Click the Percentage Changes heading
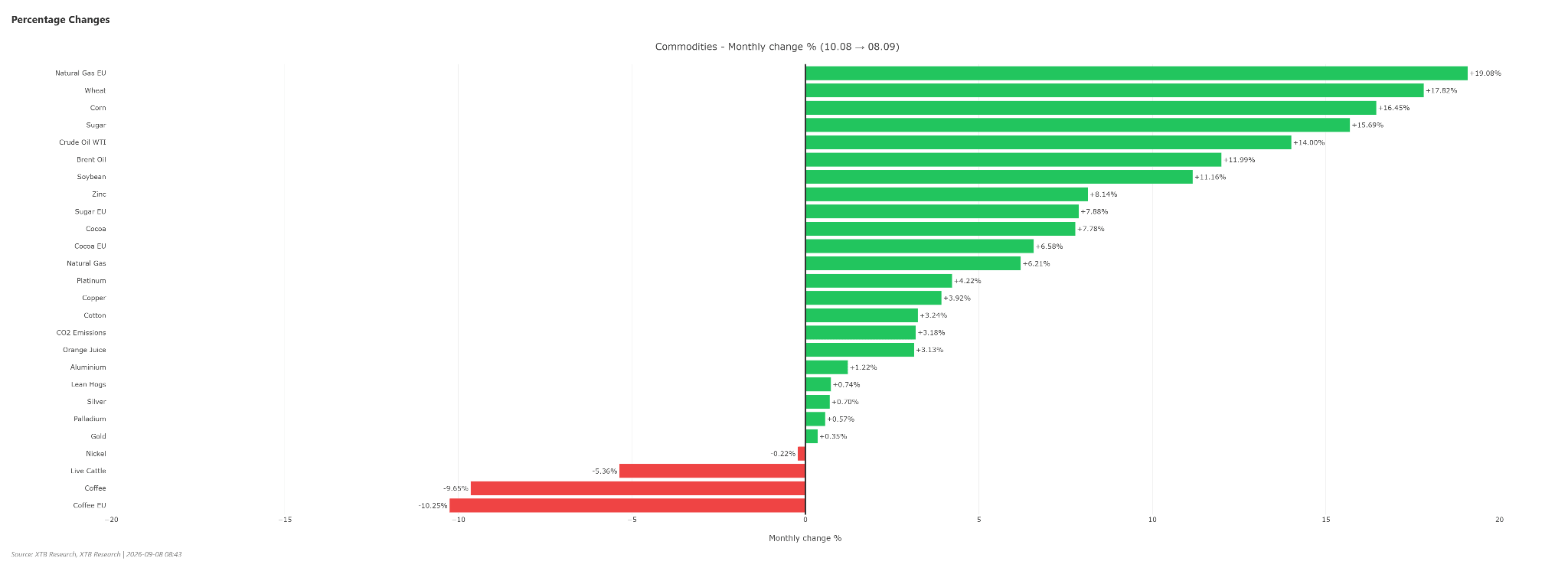Screen dimensions: 1568x571 (60, 20)
